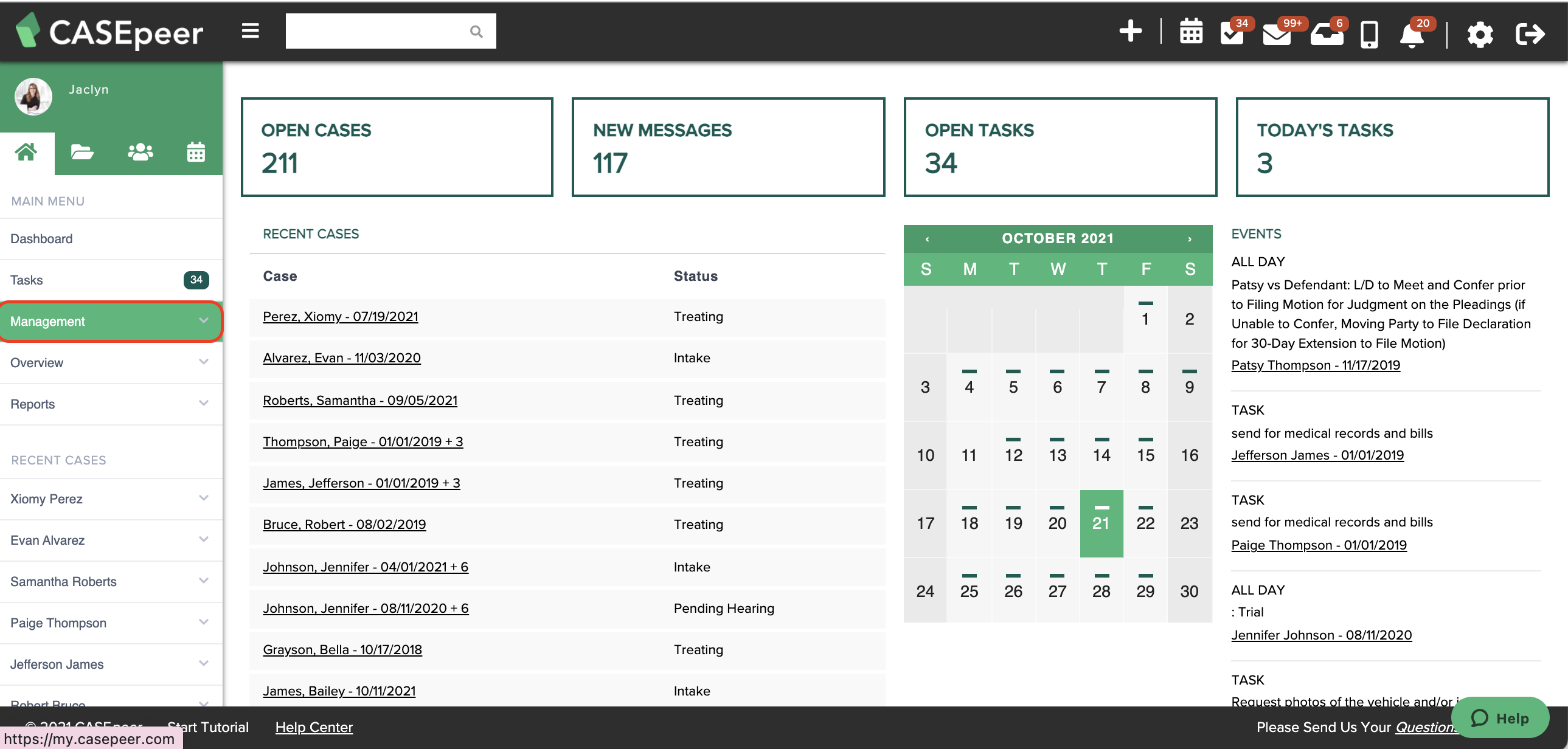Click Jaclyn's profile avatar
This screenshot has width=1568, height=749.
coord(33,96)
